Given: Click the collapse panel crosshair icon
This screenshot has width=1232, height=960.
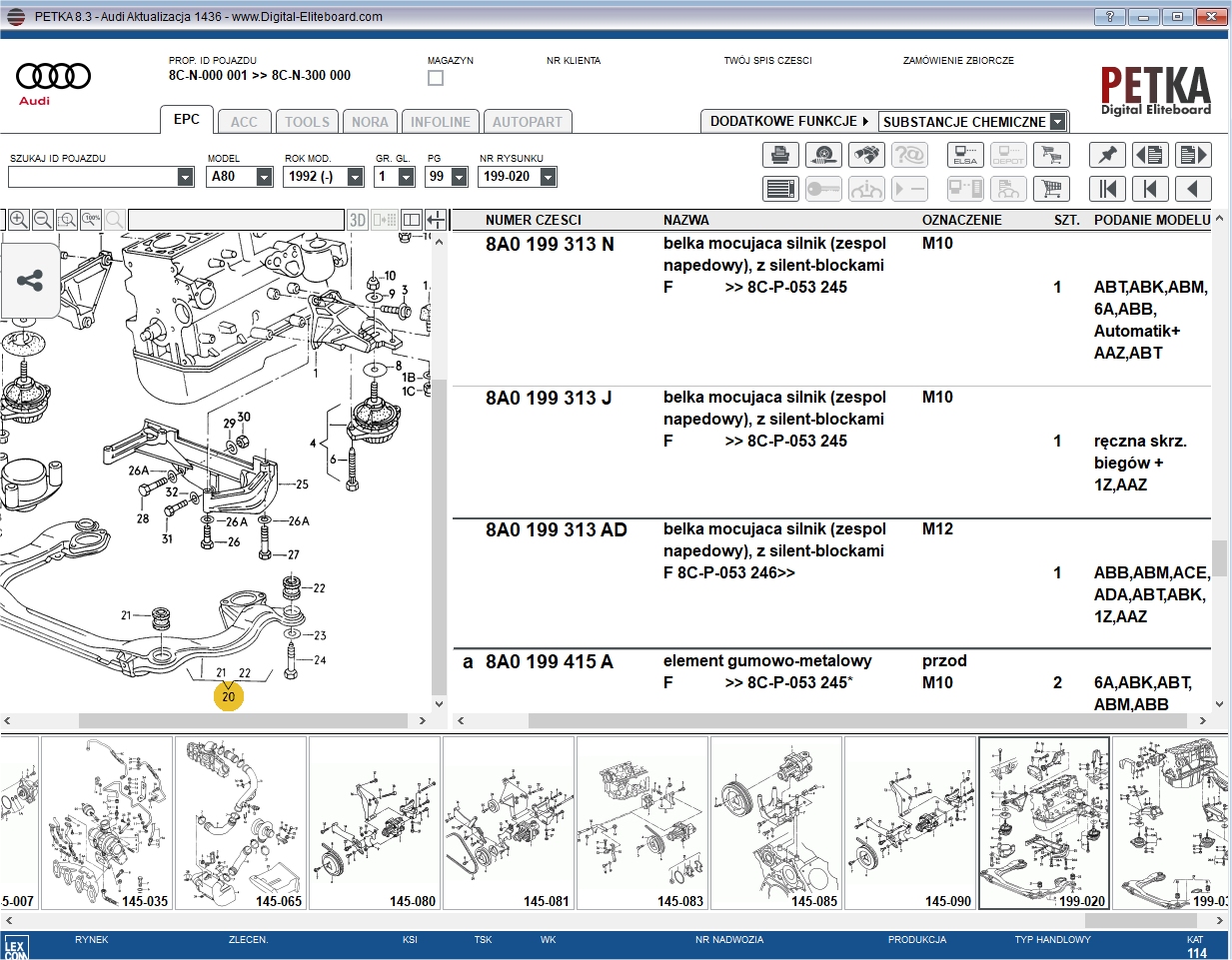Looking at the screenshot, I should click(x=436, y=220).
